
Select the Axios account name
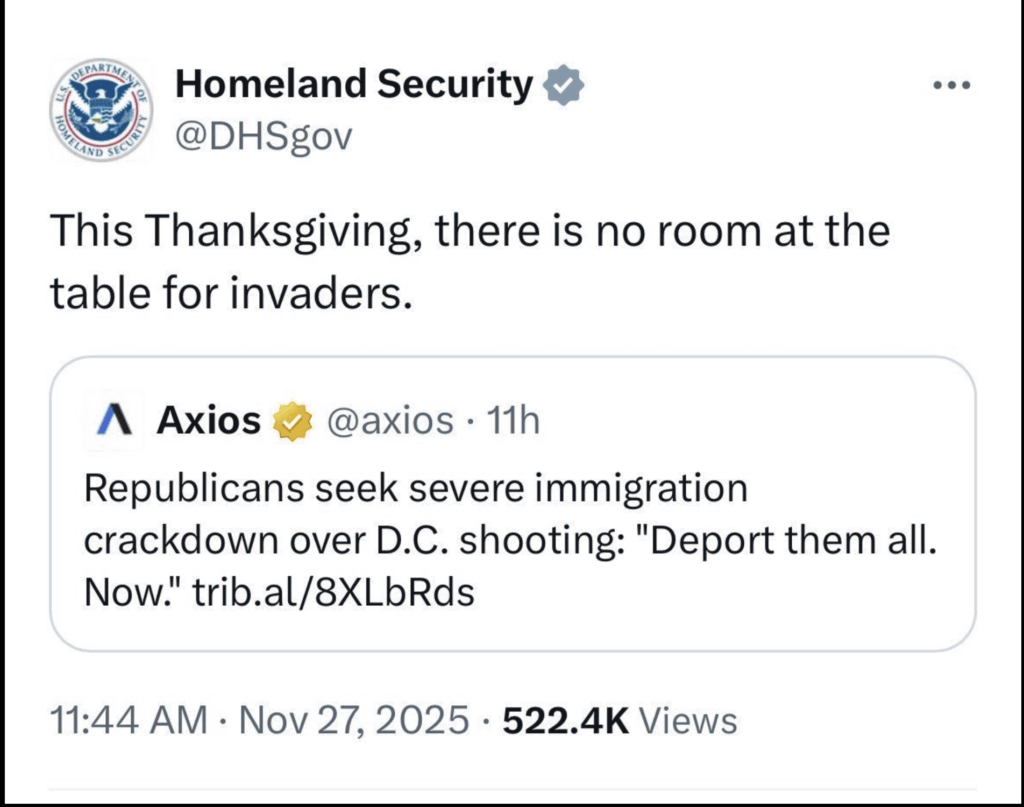click(208, 422)
